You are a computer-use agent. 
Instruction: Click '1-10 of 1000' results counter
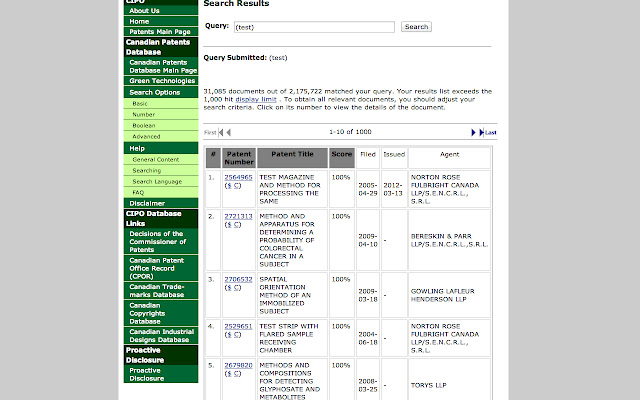pos(350,132)
